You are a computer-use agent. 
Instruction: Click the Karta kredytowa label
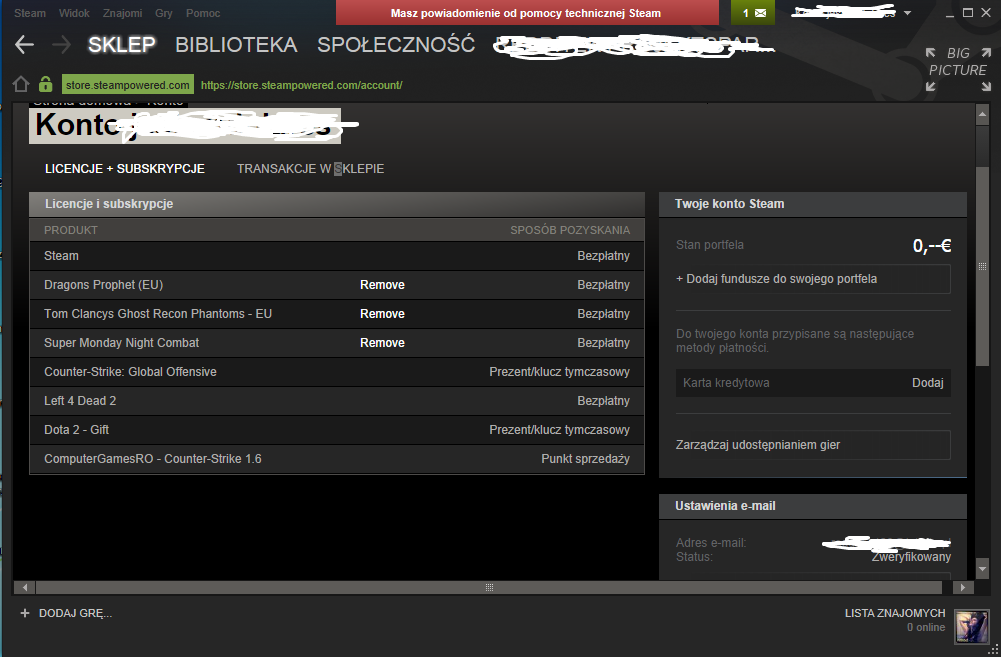click(x=726, y=382)
